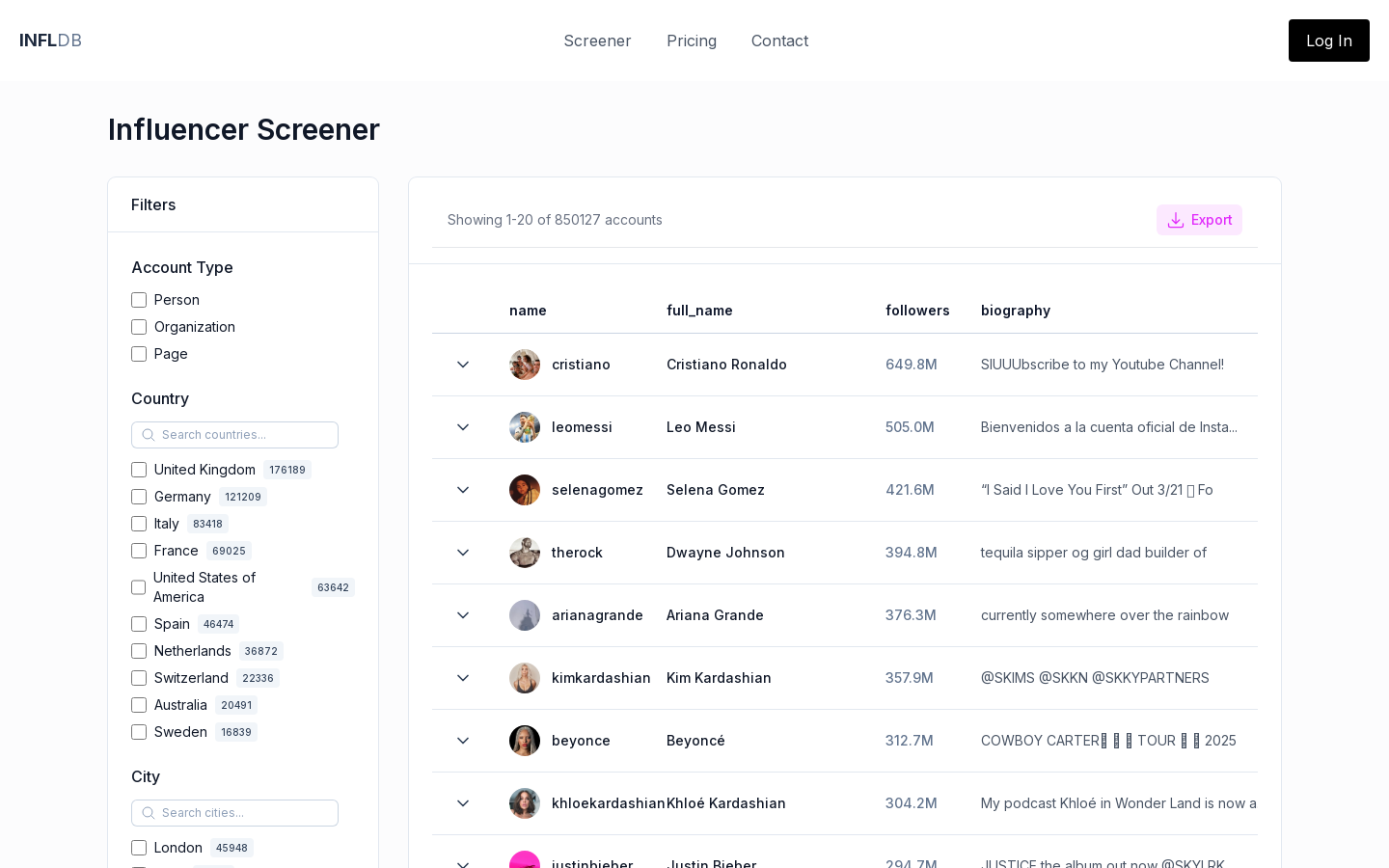Viewport: 1389px width, 868px height.
Task: Expand the arianagrande row chevron
Action: 463,615
